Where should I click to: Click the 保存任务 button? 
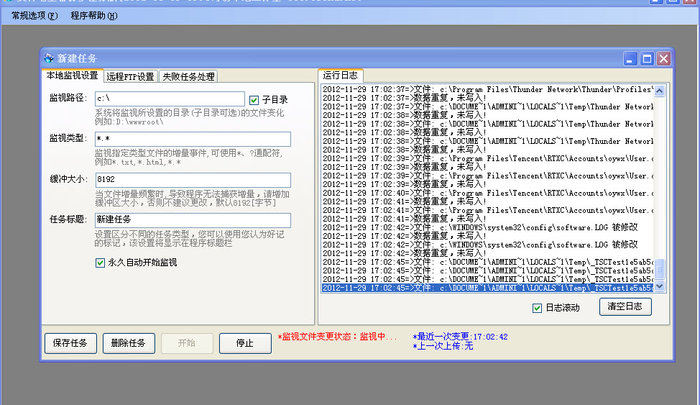pyautogui.click(x=70, y=343)
